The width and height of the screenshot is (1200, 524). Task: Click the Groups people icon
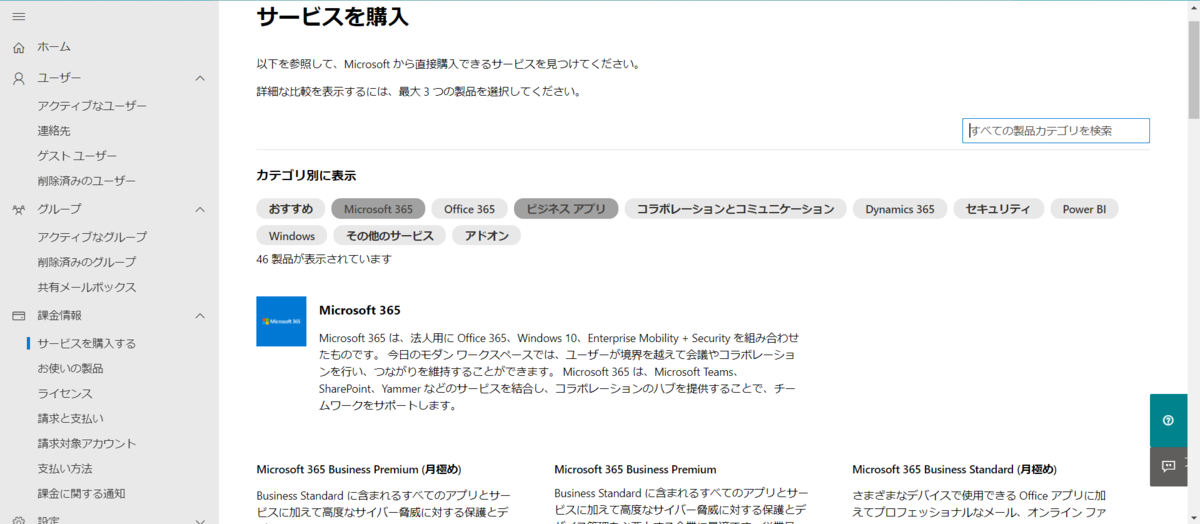coord(18,209)
